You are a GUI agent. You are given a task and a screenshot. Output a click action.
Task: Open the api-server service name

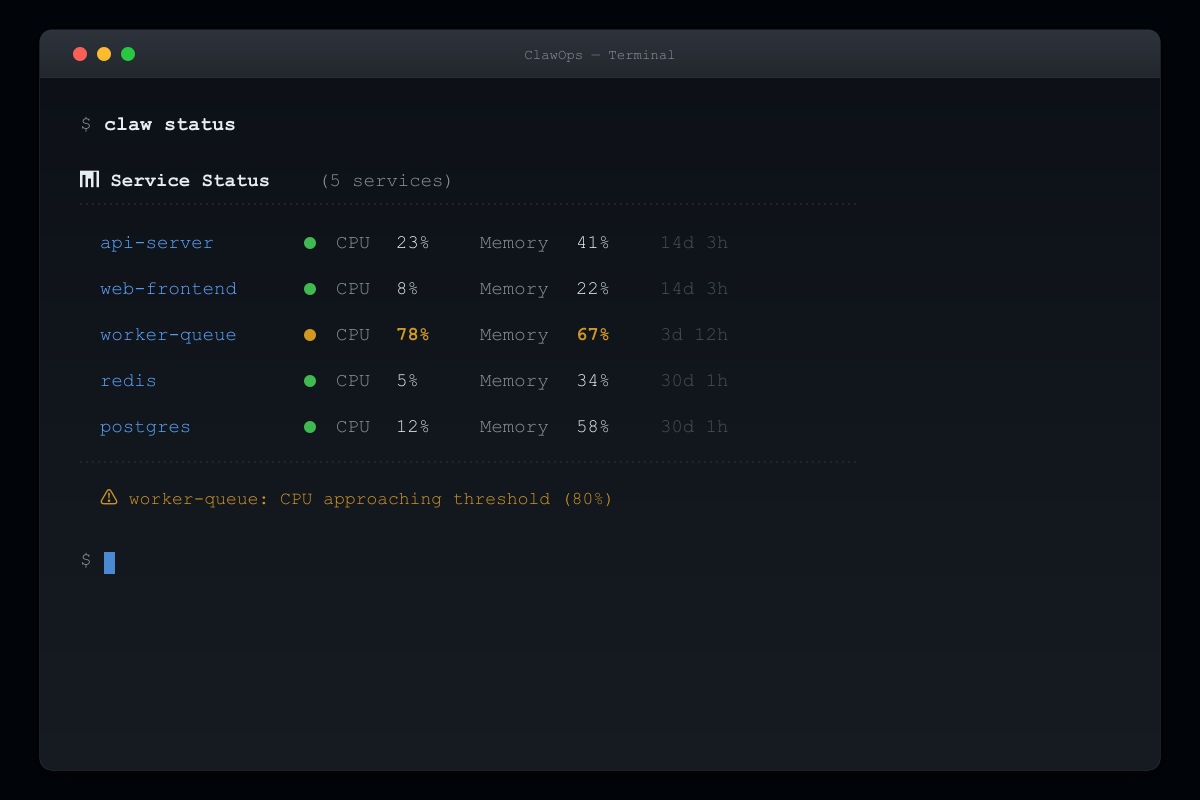click(x=157, y=243)
